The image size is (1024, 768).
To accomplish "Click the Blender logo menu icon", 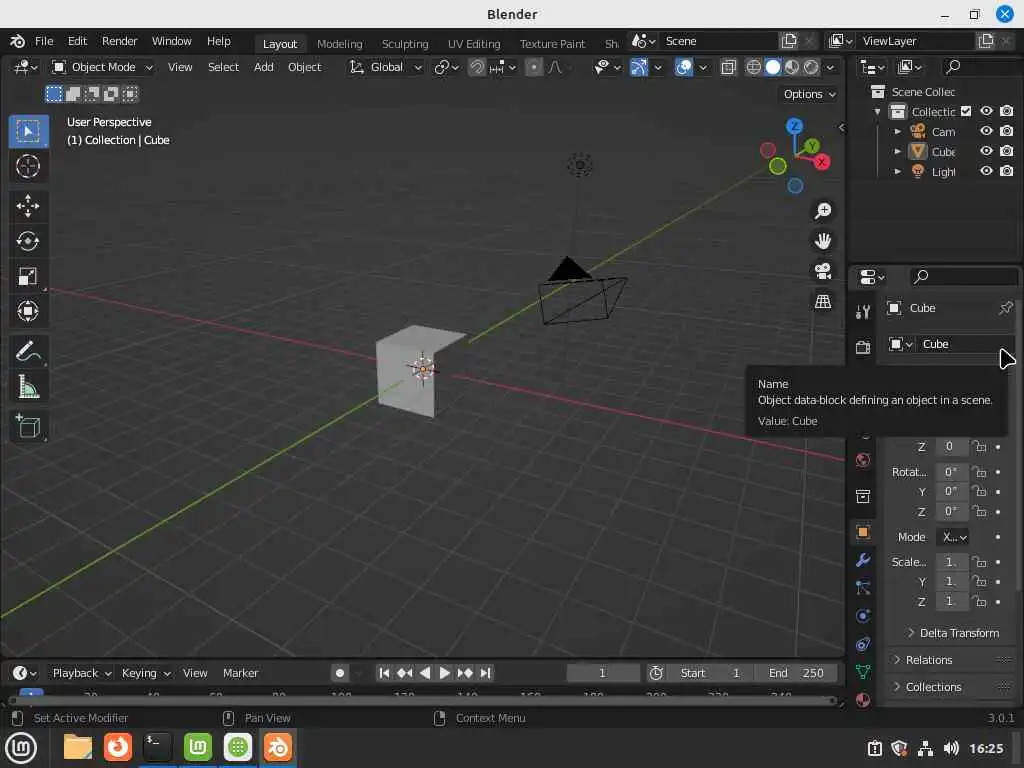I will click(18, 41).
